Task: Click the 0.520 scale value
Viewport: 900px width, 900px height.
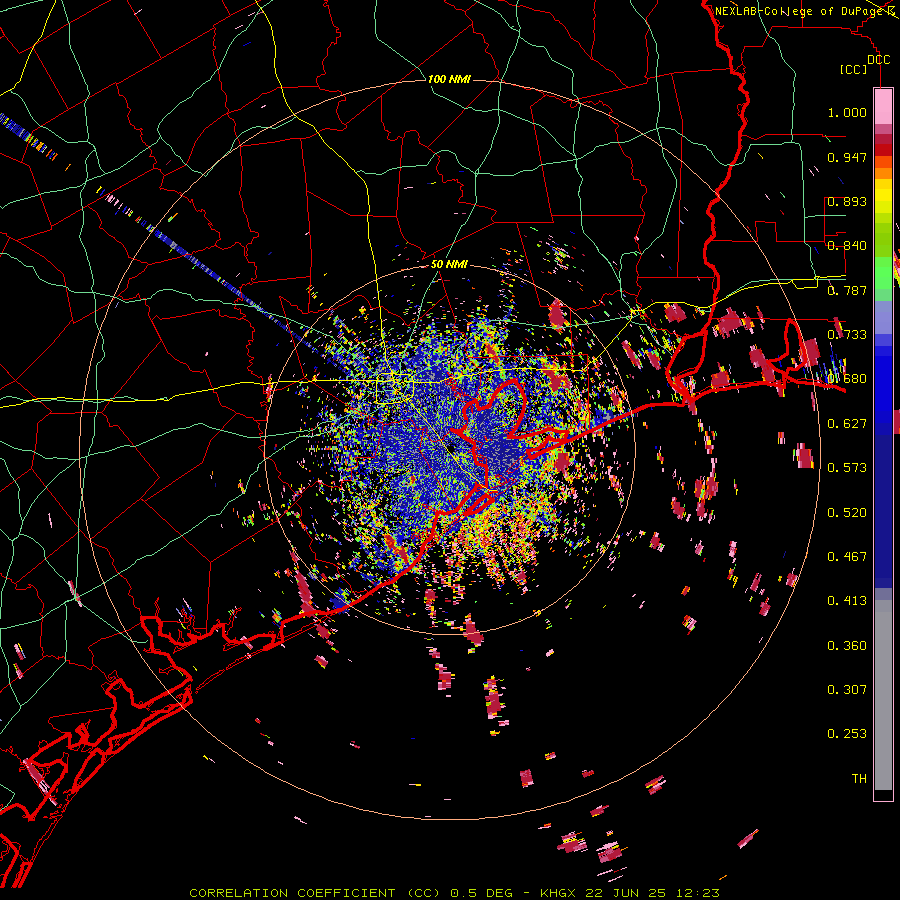Action: [x=847, y=513]
